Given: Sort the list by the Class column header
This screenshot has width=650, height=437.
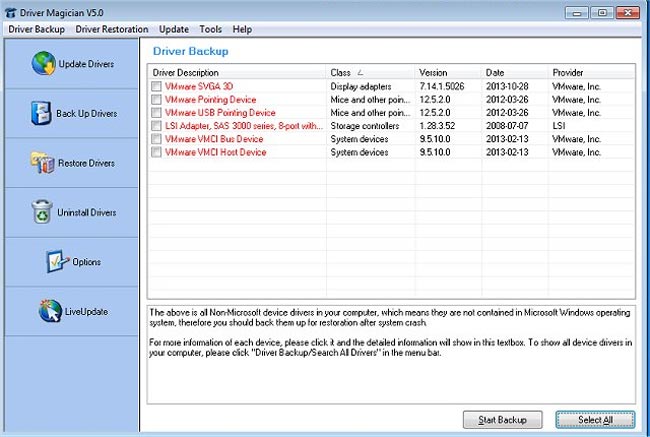Looking at the screenshot, I should 370,73.
